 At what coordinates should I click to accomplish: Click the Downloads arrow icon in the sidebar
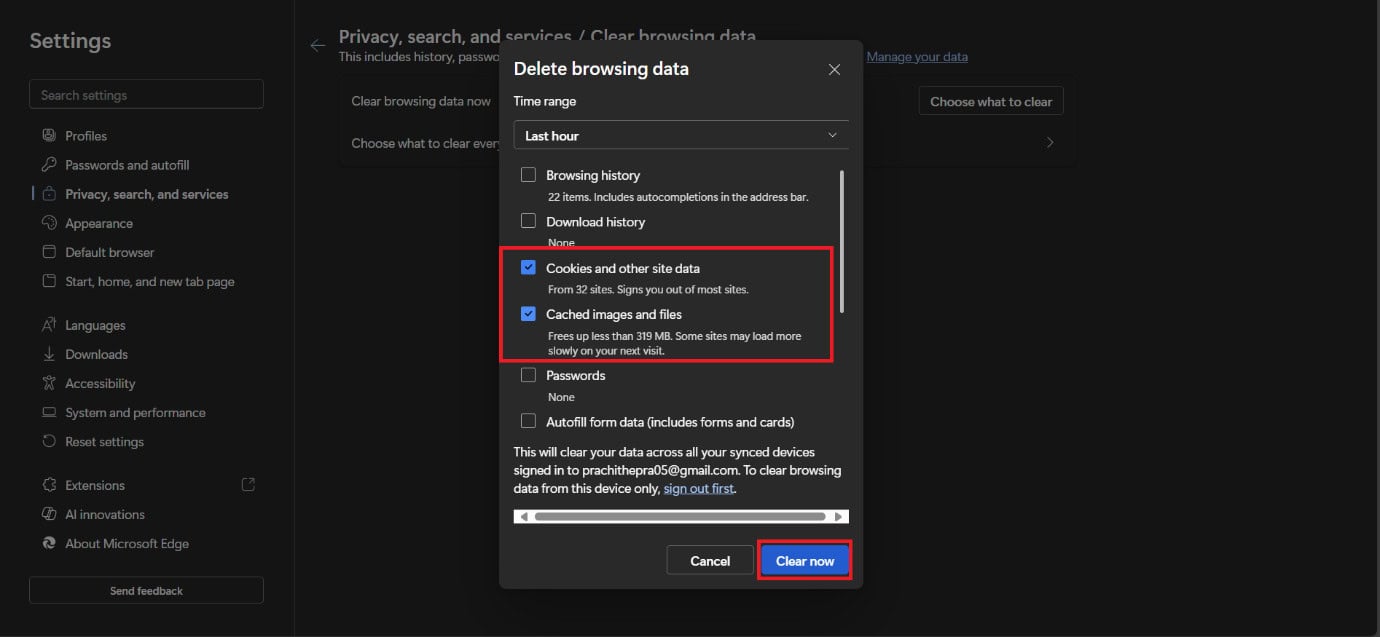pos(49,354)
